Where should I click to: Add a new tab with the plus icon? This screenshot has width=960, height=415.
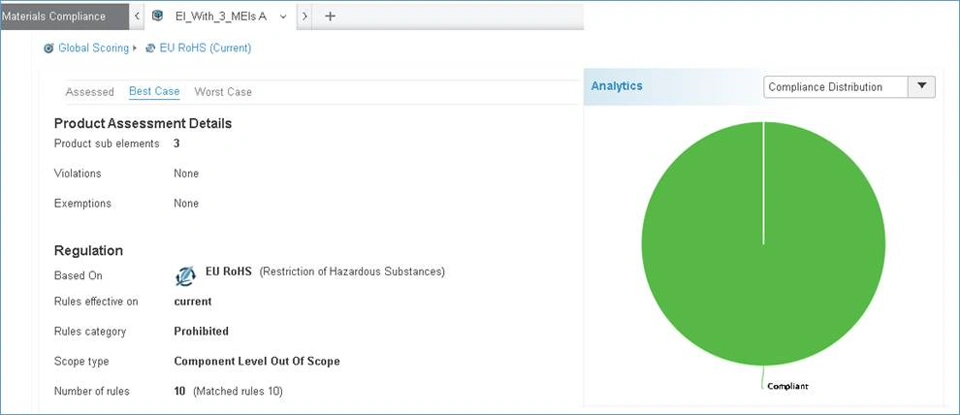[x=331, y=16]
